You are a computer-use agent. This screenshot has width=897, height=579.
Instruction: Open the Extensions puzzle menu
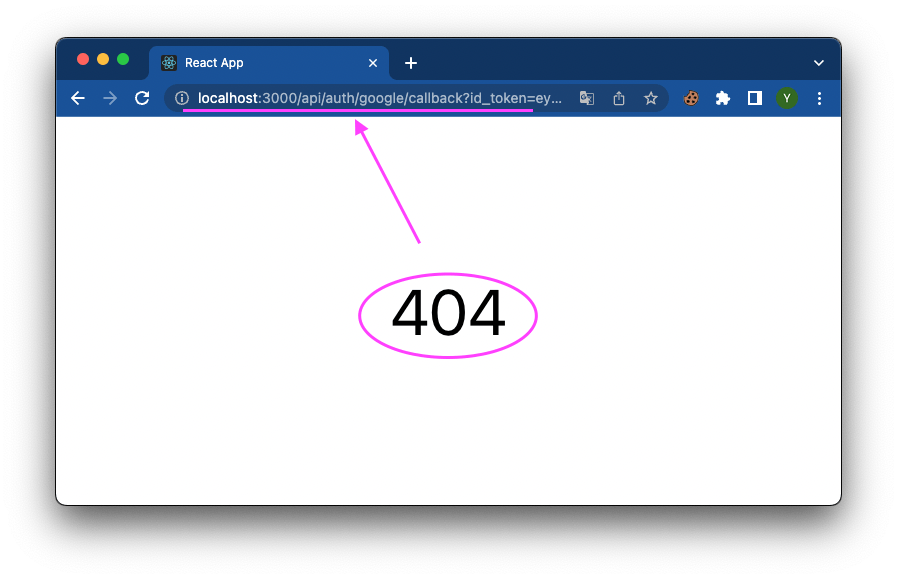(723, 98)
